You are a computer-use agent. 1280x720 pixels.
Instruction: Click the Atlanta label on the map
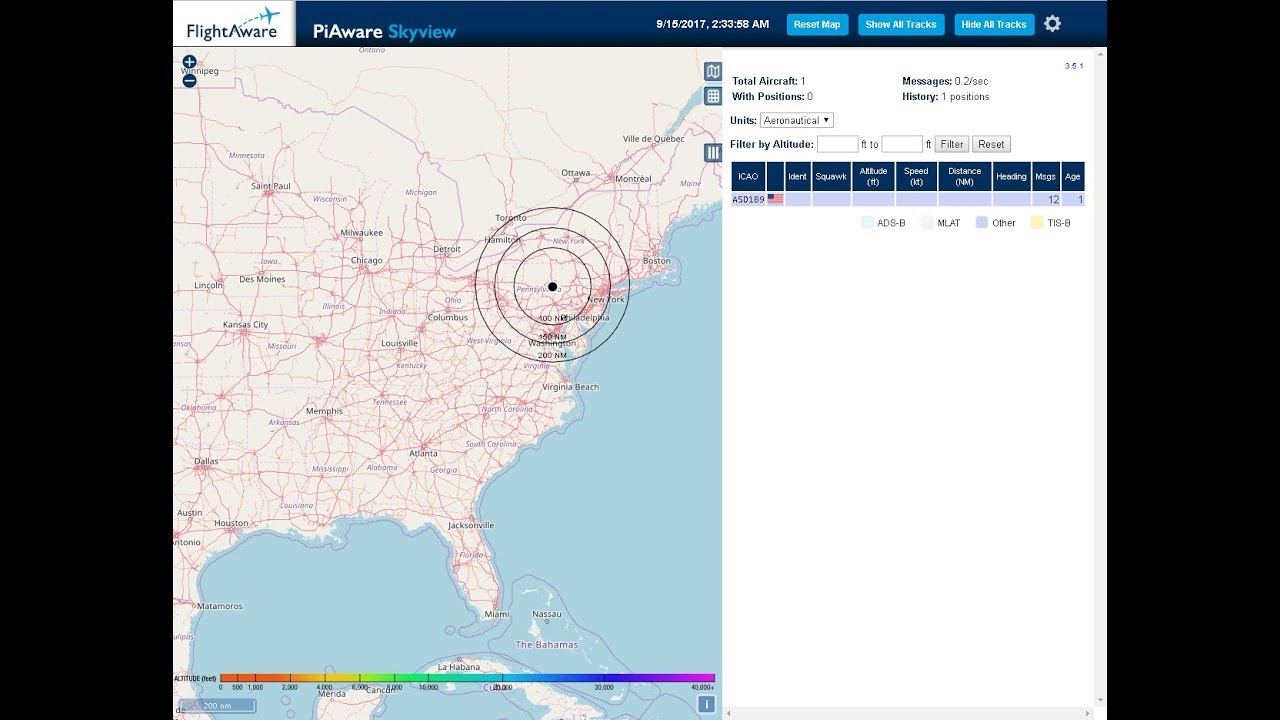click(x=423, y=453)
